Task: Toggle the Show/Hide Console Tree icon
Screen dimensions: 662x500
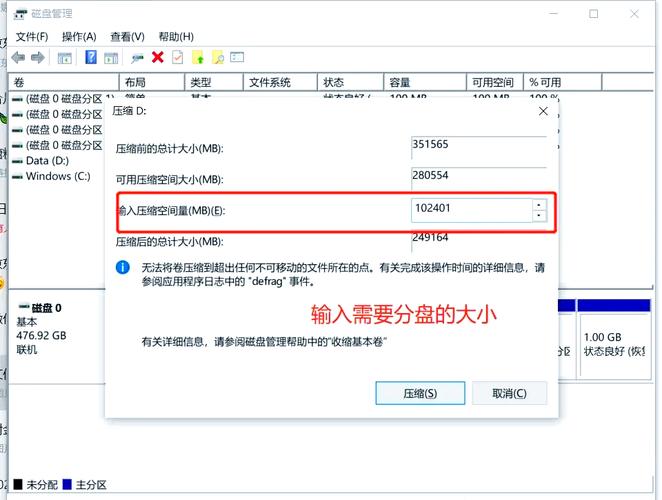Action: click(65, 57)
